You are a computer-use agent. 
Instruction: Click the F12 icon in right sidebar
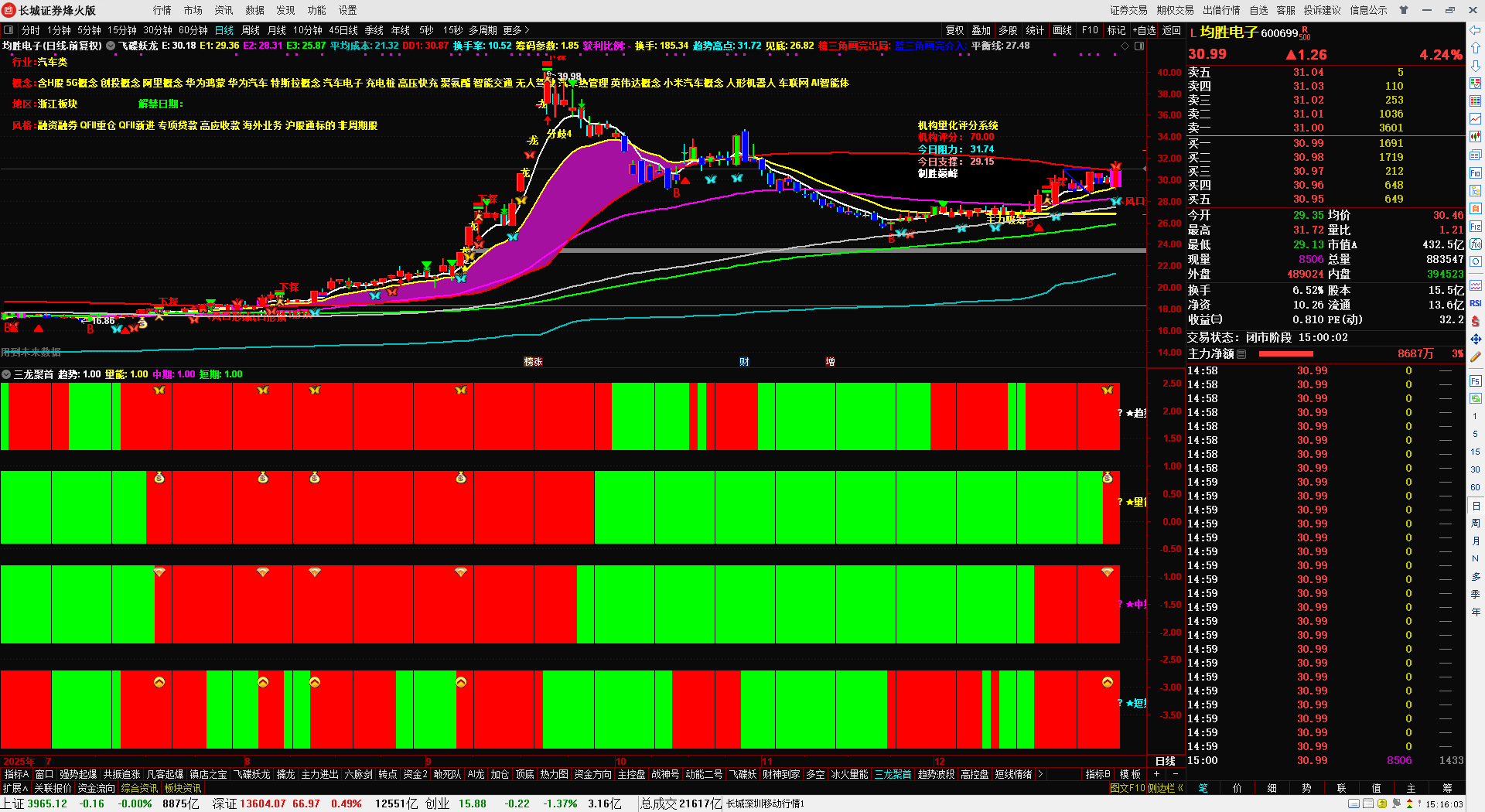1476,227
